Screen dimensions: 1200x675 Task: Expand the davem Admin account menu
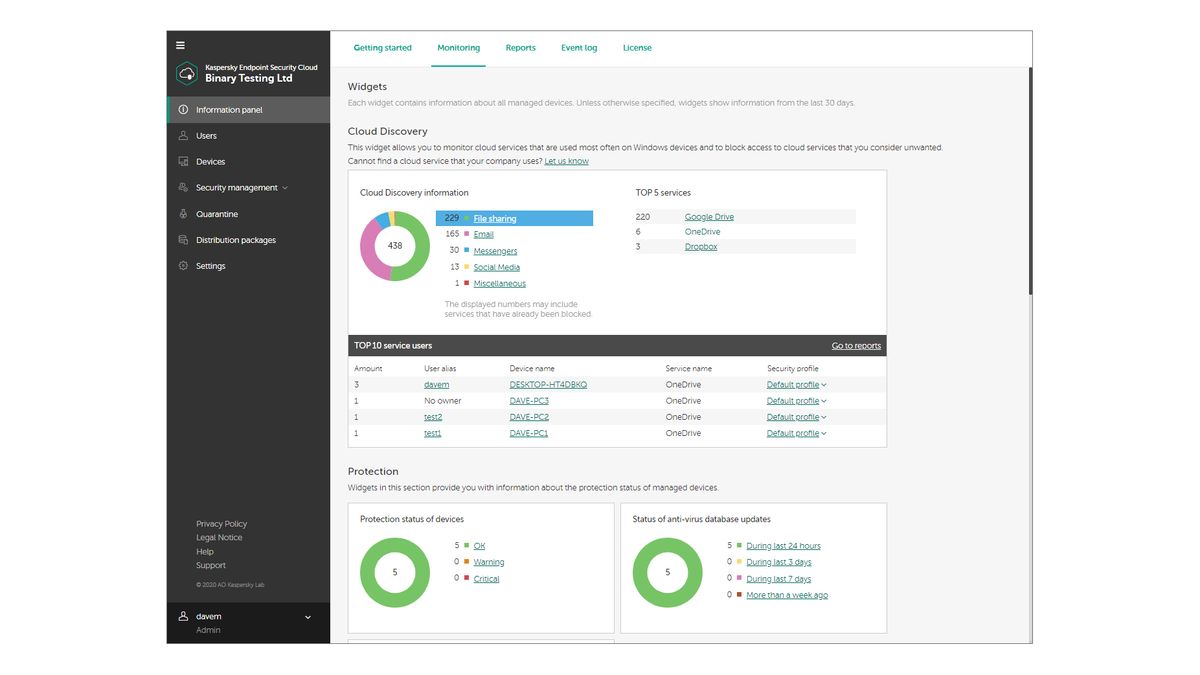307,617
